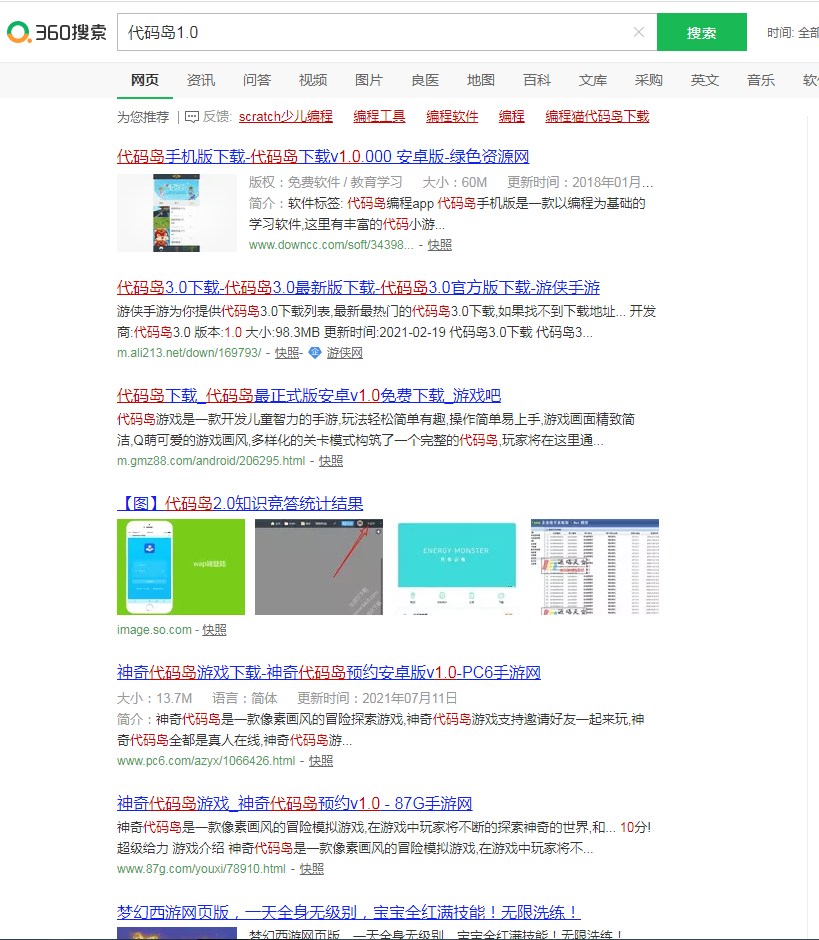Click the single-word suggestion 编程

click(511, 116)
